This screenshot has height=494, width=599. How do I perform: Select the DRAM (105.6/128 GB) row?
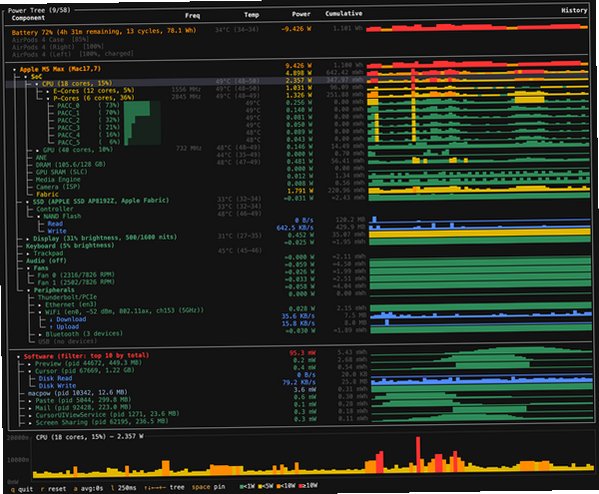point(71,165)
